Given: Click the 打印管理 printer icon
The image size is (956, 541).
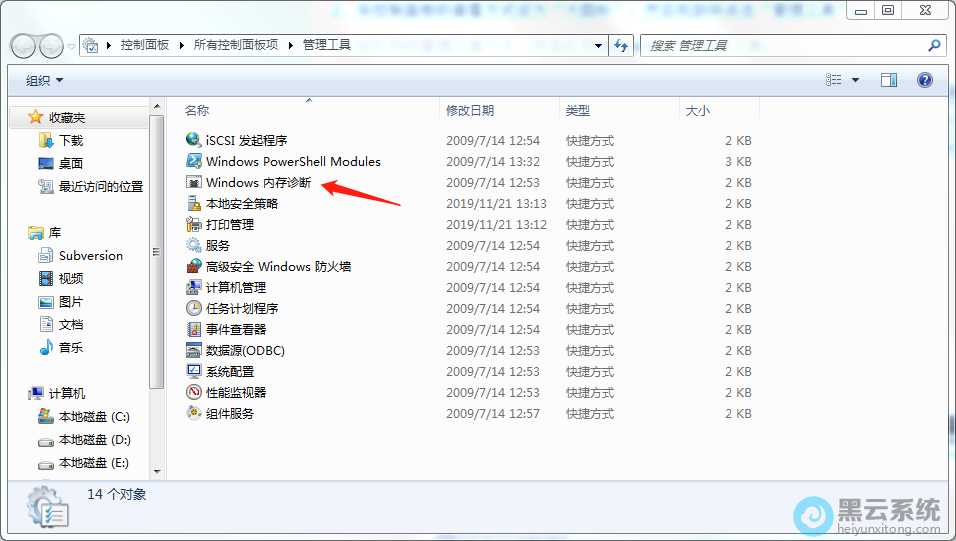Looking at the screenshot, I should click(194, 224).
